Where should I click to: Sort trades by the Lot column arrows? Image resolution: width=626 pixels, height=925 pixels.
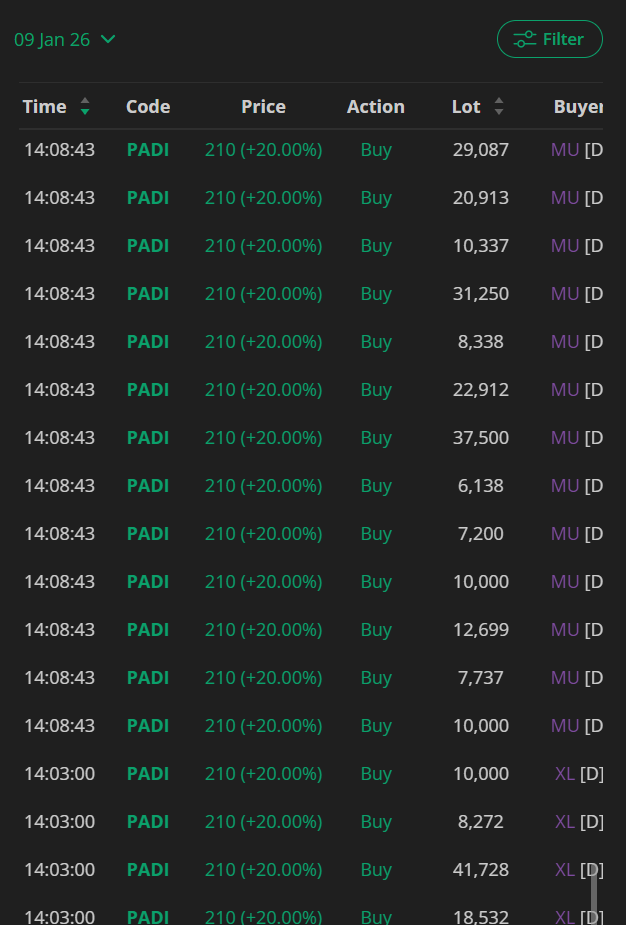(x=499, y=107)
